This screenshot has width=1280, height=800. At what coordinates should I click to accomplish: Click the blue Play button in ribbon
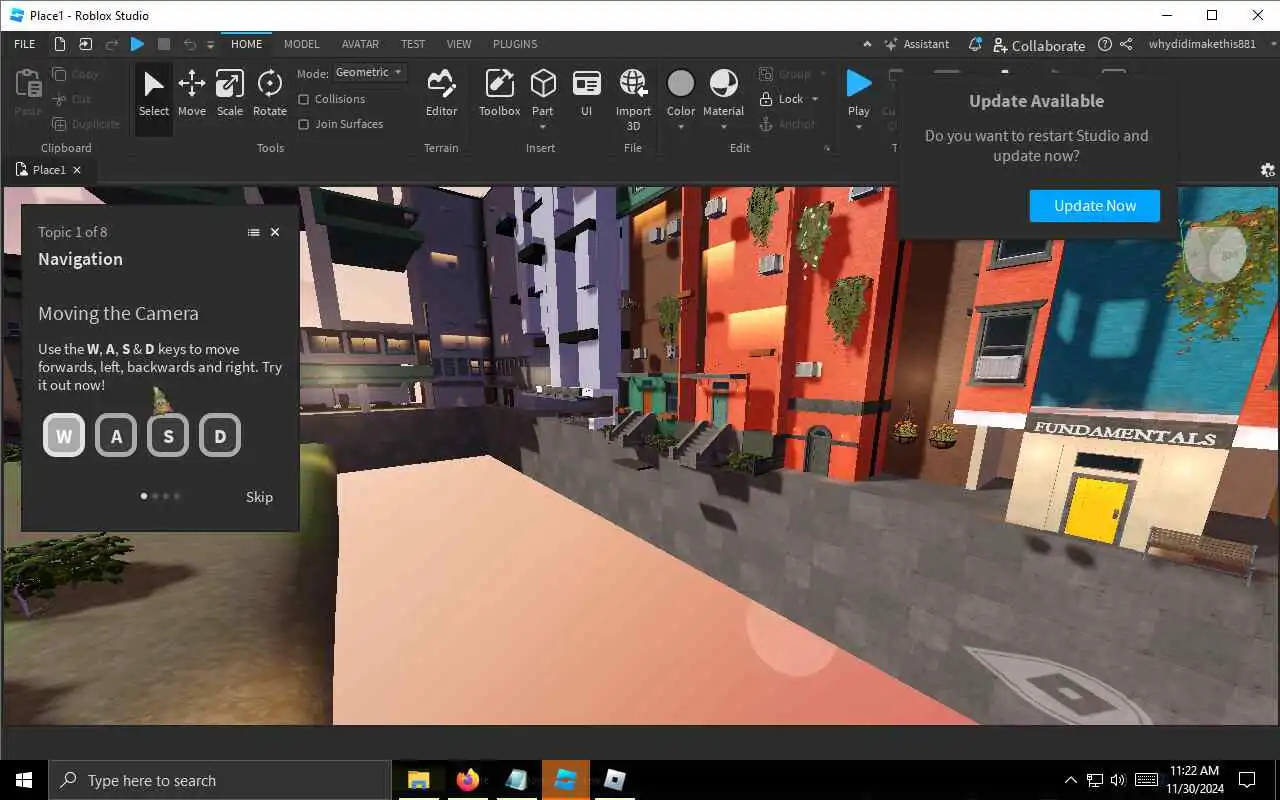859,83
